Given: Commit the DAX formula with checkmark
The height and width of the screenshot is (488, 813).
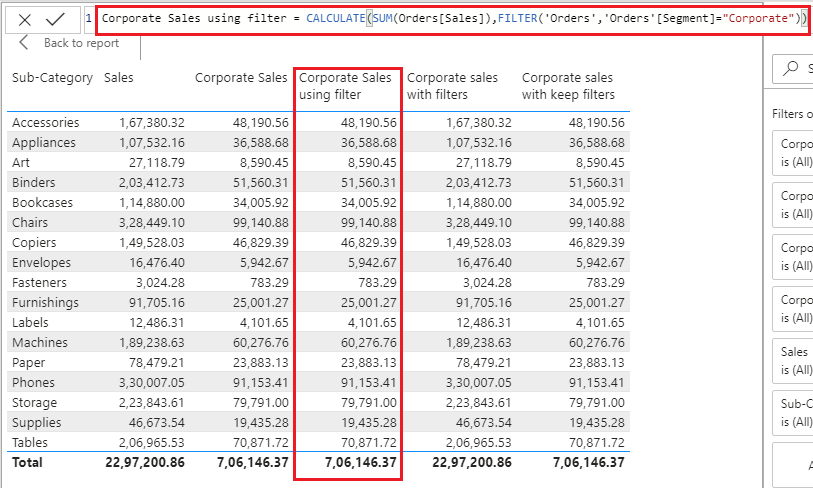Looking at the screenshot, I should coord(56,19).
